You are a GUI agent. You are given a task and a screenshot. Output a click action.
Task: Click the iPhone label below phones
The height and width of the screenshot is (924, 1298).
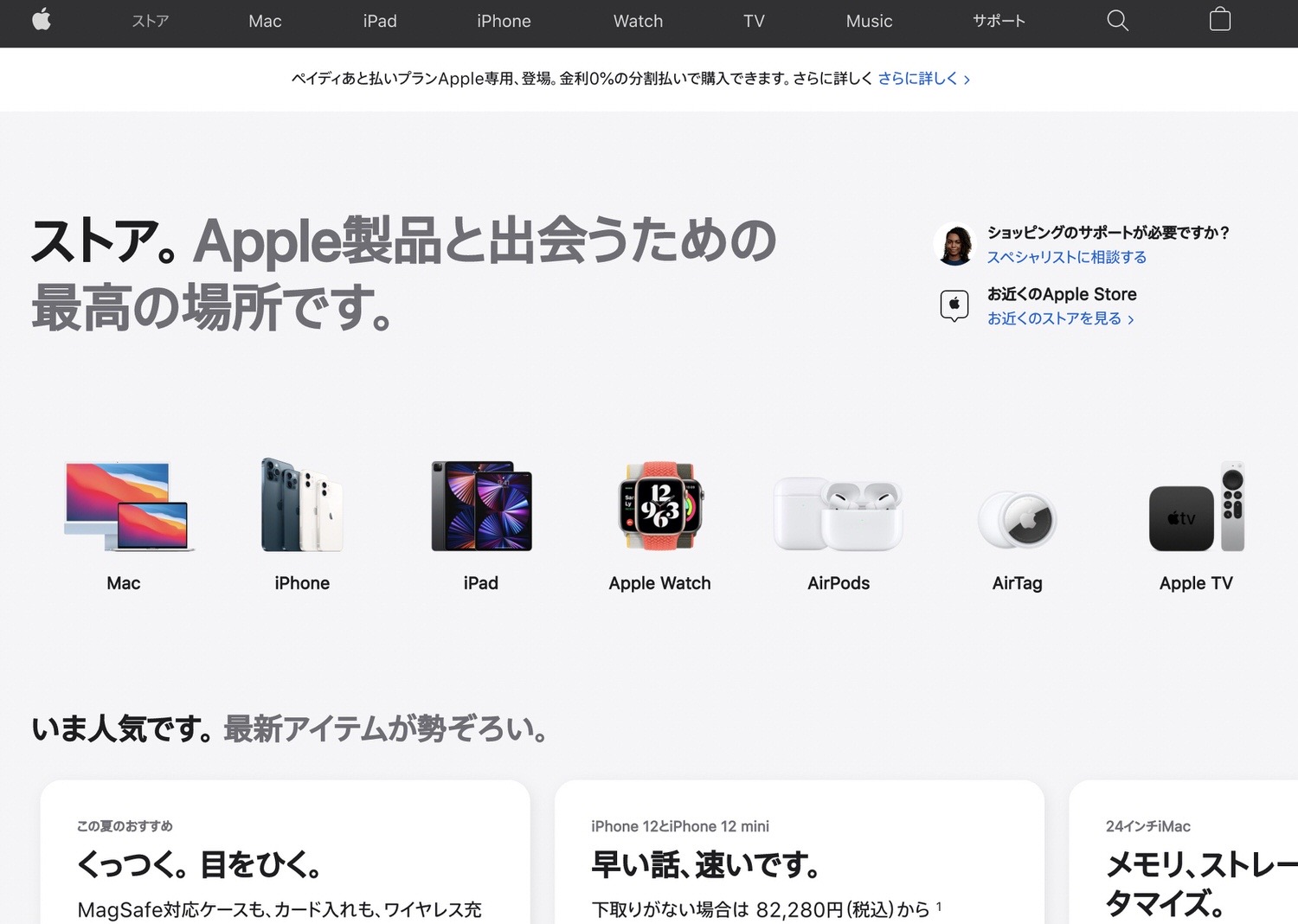click(x=302, y=583)
